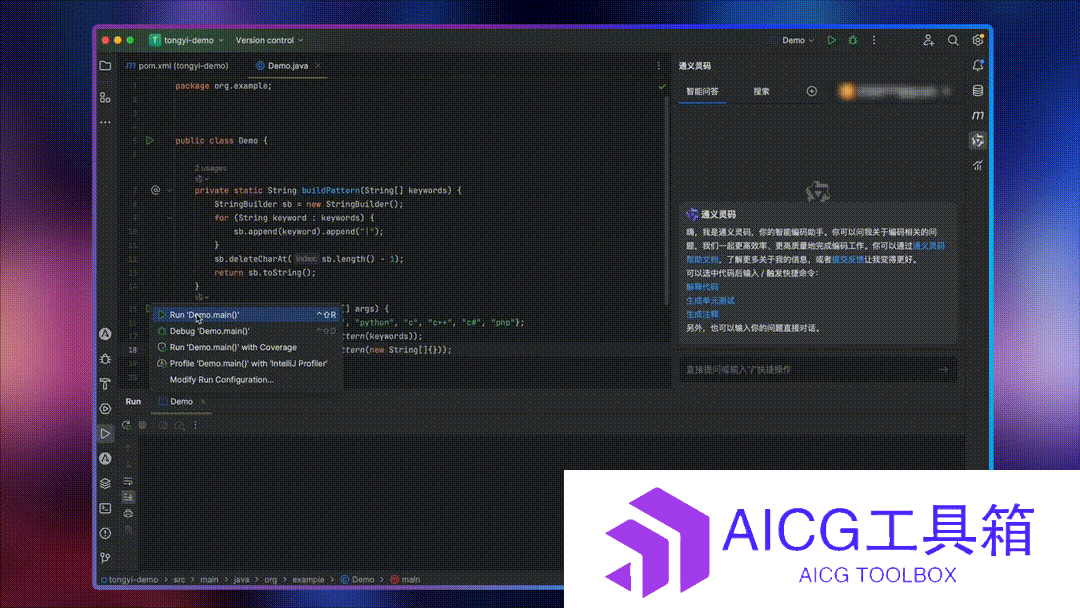1080x608 pixels.
Task: Close the Demo.java tab
Action: (x=318, y=66)
